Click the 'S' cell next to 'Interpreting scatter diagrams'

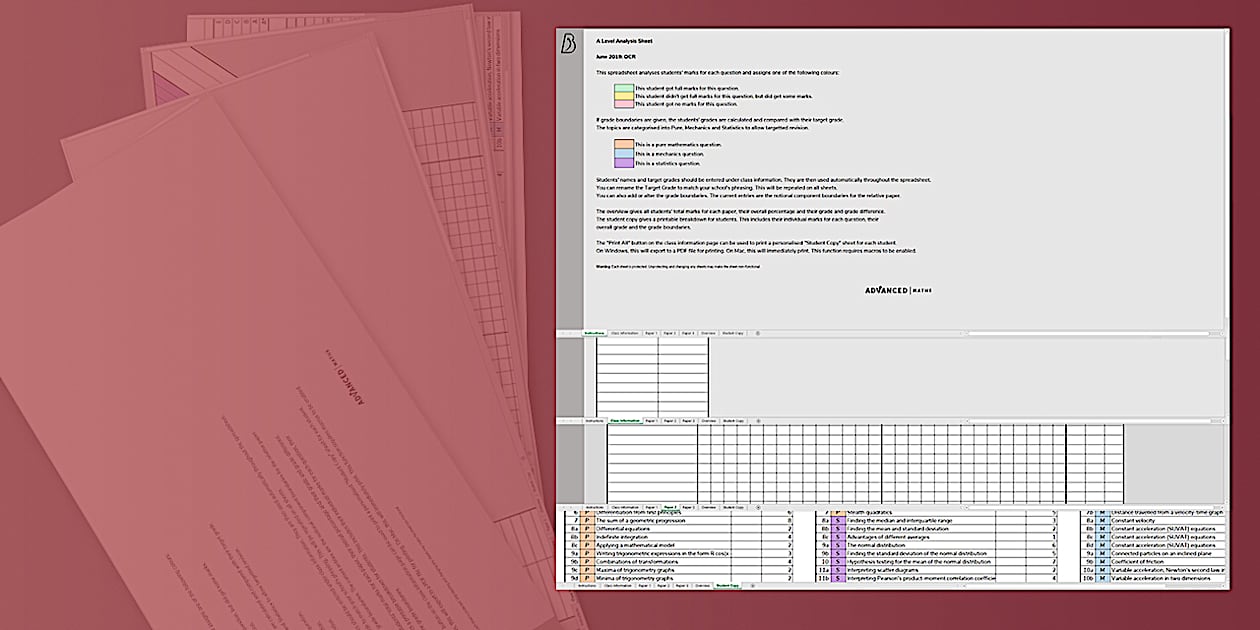839,570
